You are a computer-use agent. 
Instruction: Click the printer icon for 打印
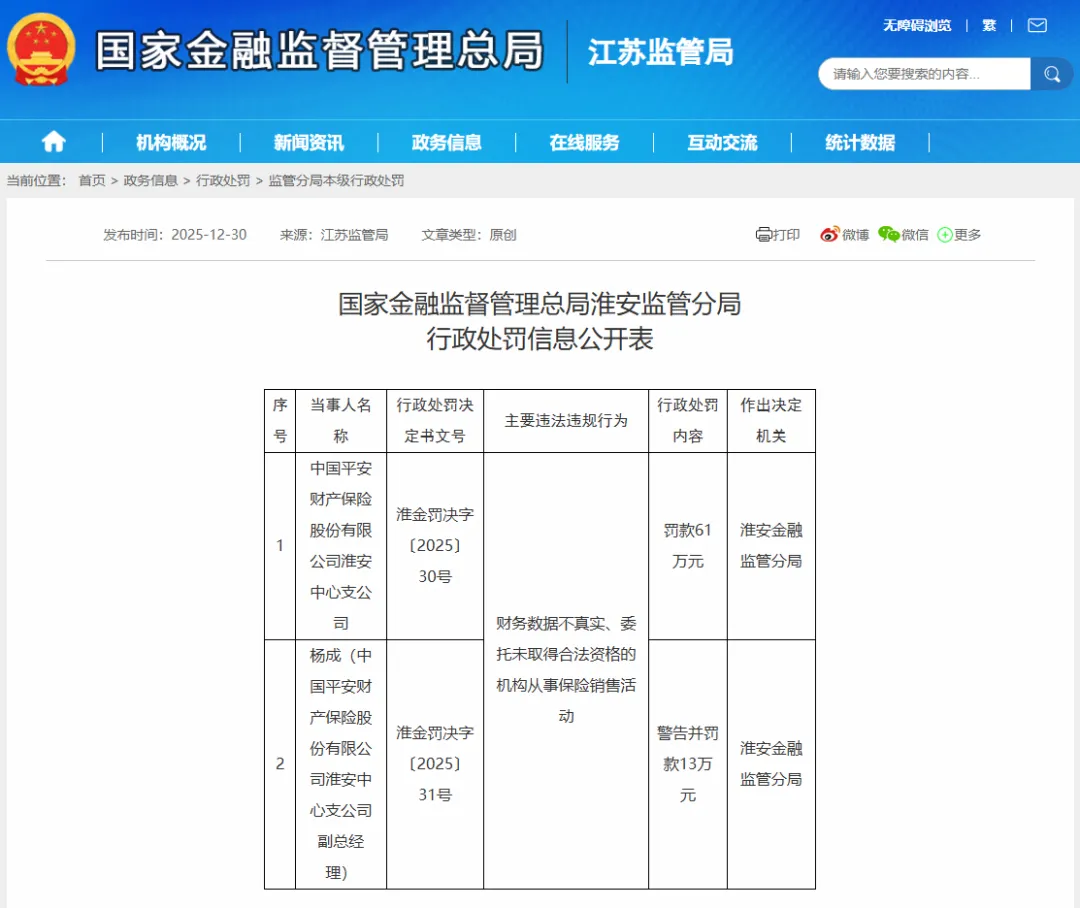pyautogui.click(x=763, y=235)
